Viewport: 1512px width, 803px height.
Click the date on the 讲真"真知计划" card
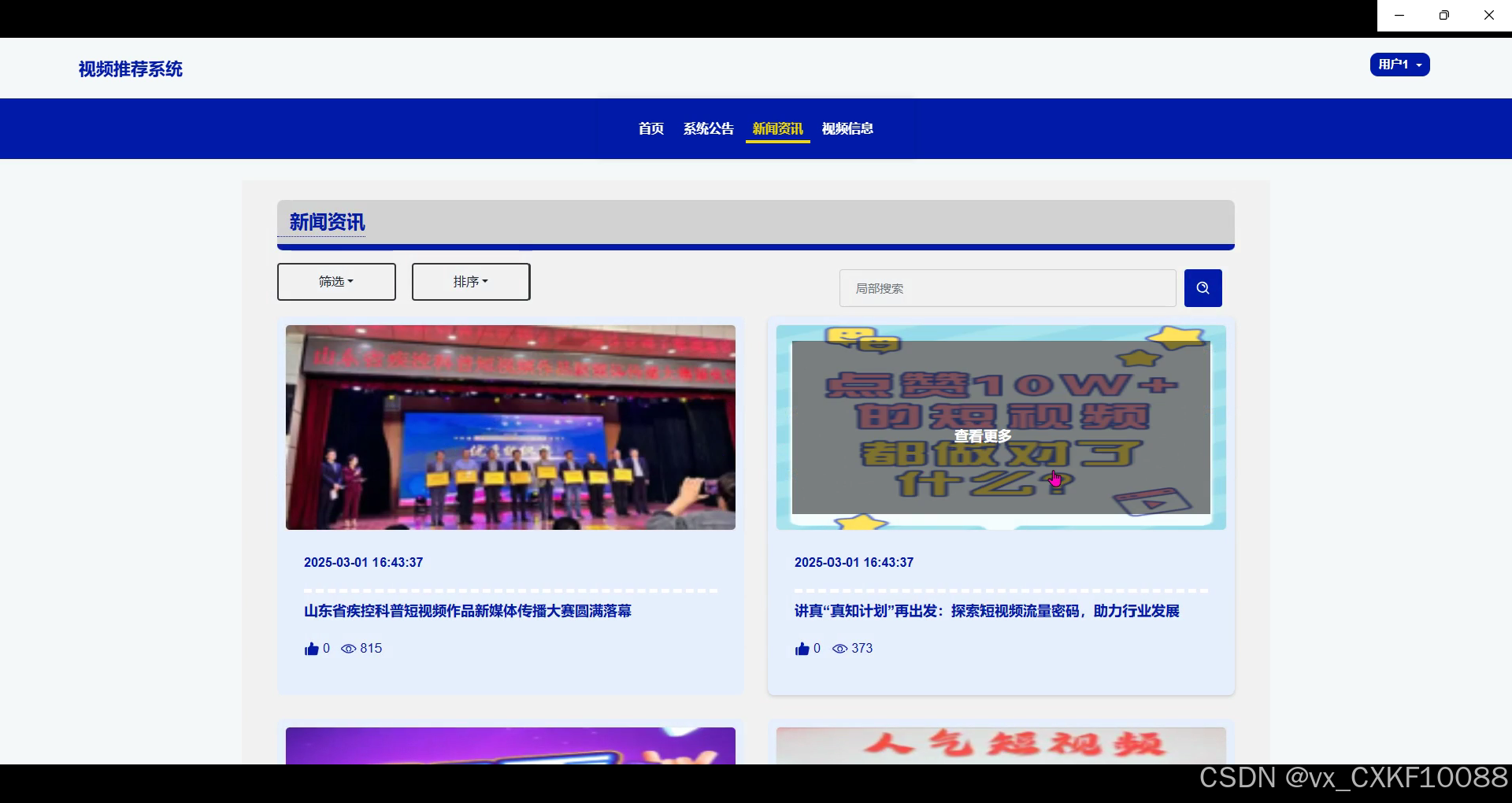point(854,562)
